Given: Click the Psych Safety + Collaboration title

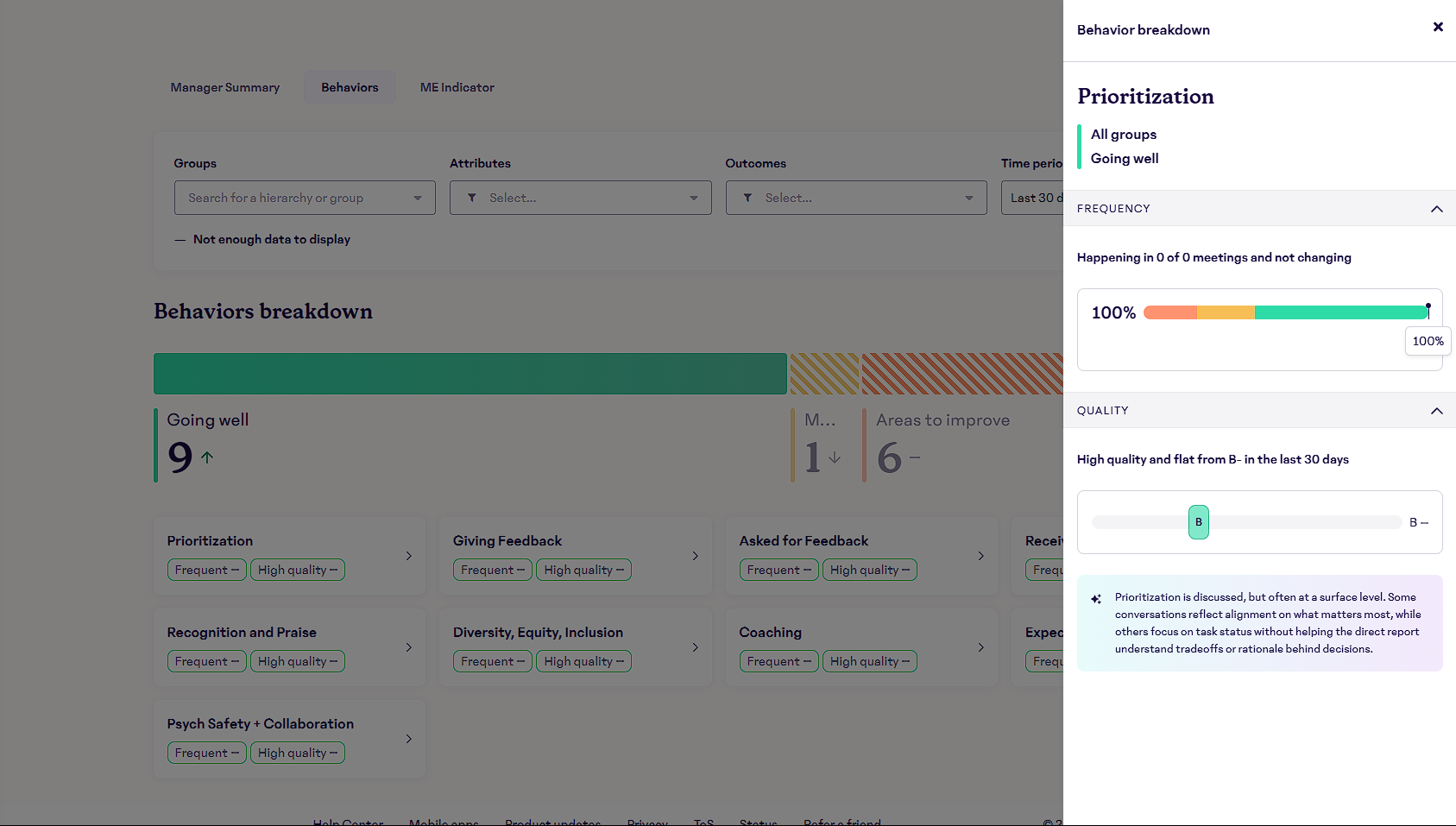Looking at the screenshot, I should point(260,723).
